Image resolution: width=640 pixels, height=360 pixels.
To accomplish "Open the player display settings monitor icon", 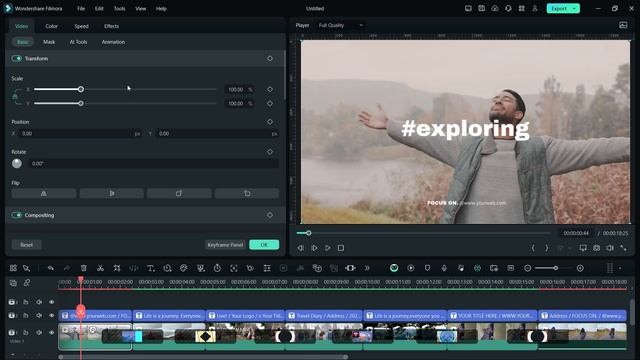I will (x=583, y=248).
